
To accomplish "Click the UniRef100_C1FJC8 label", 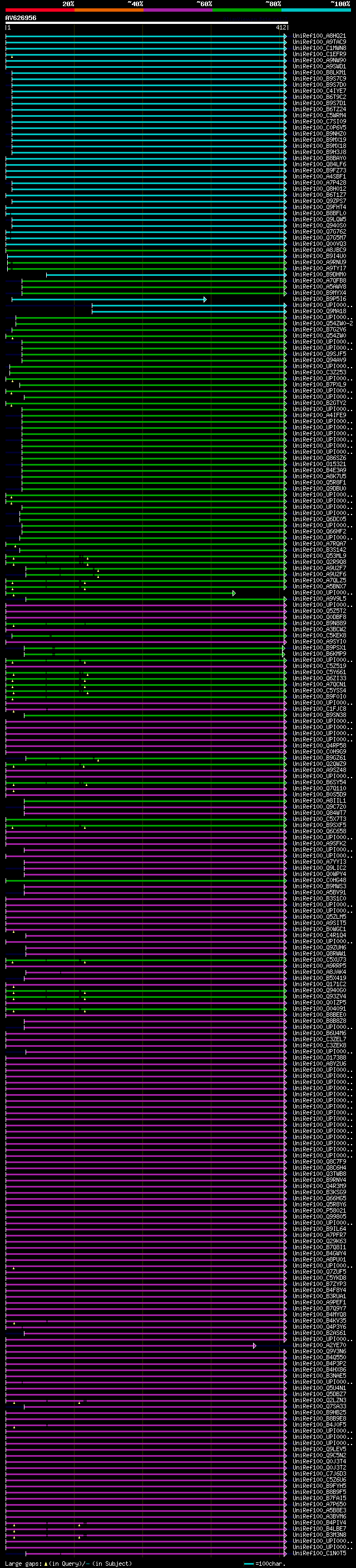I will point(319,709).
